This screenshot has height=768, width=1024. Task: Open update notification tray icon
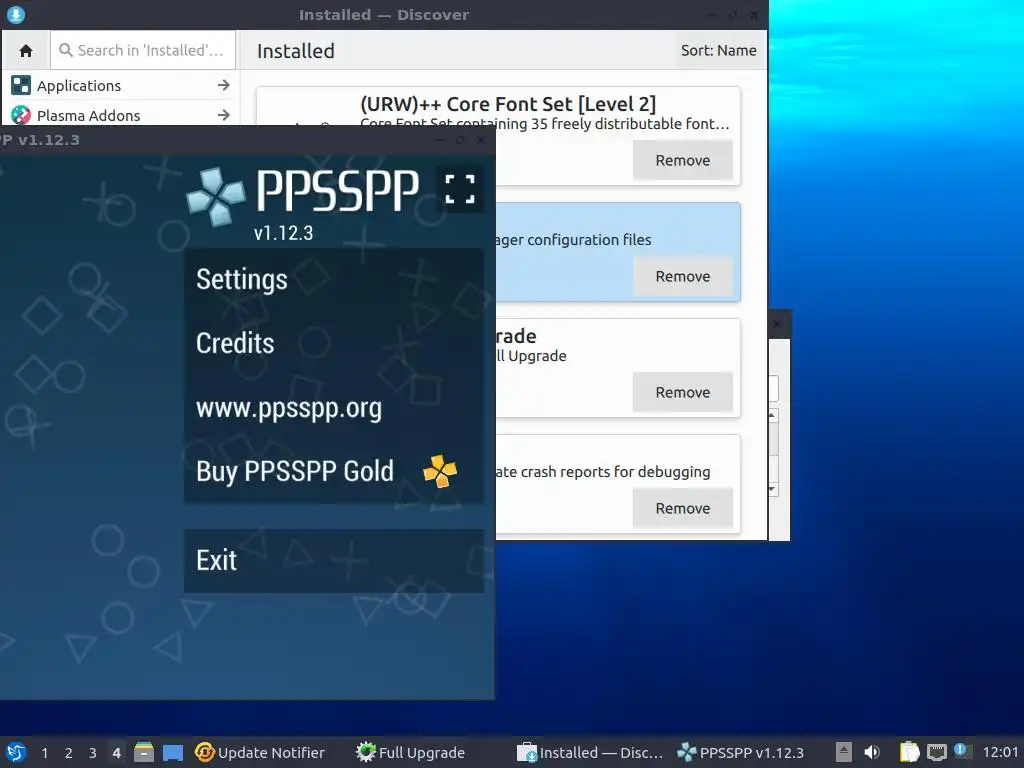961,750
